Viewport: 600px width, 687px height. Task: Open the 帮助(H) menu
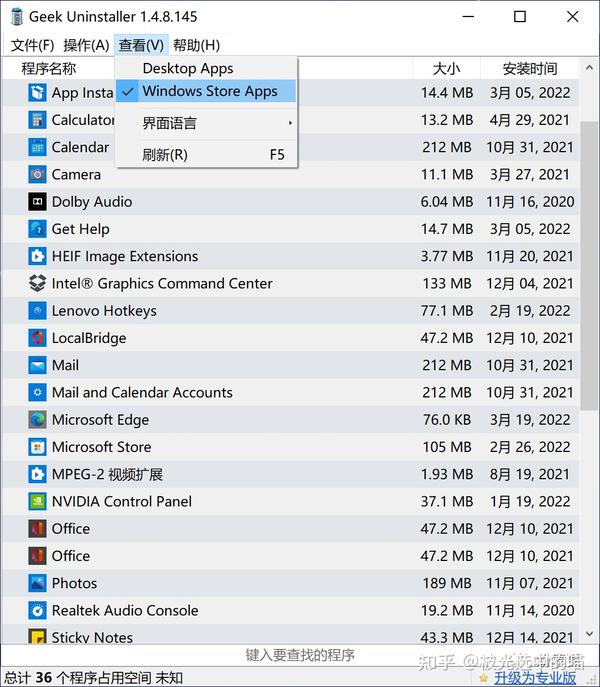[x=196, y=45]
